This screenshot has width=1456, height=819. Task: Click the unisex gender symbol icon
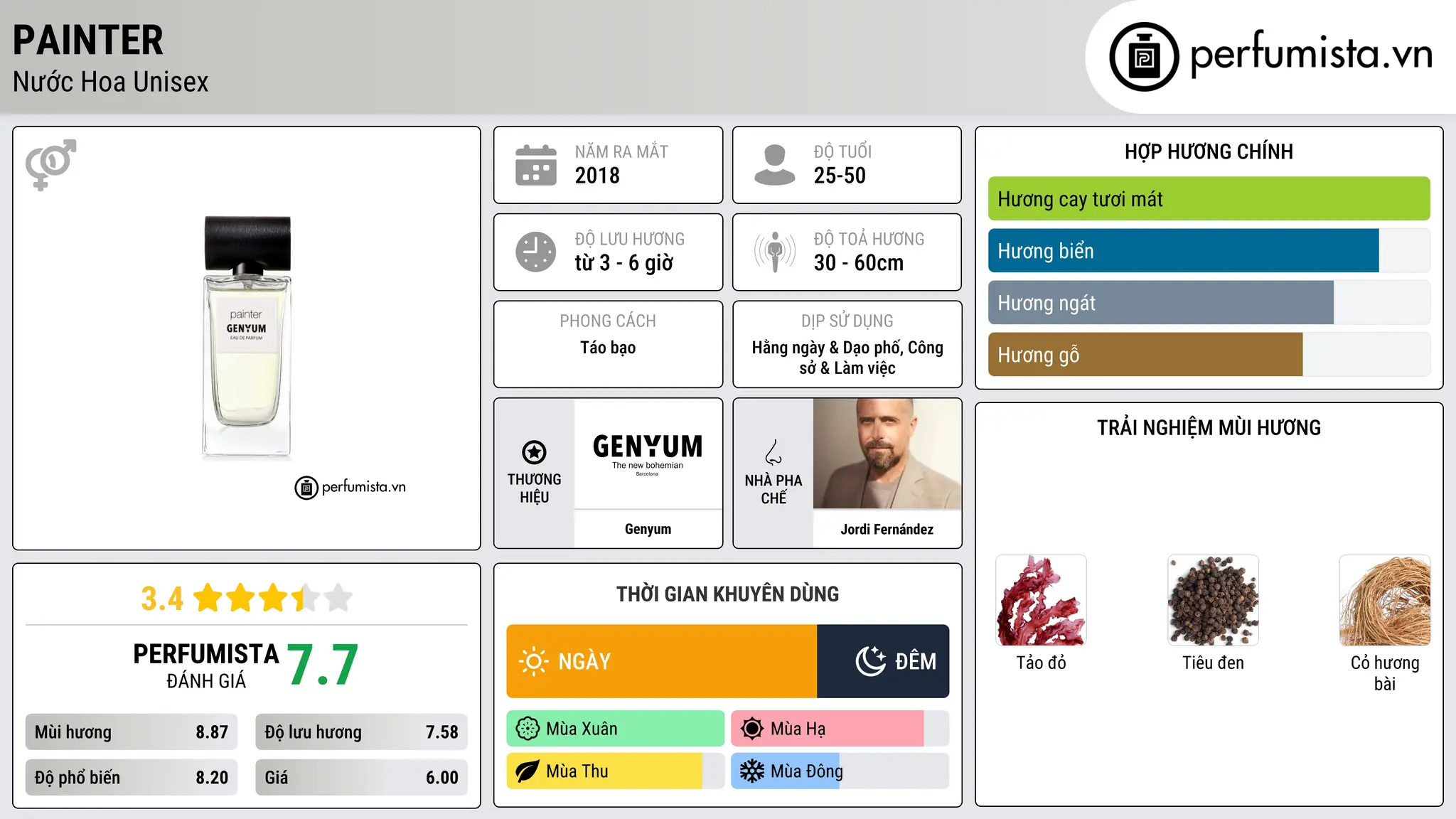pos(51,164)
